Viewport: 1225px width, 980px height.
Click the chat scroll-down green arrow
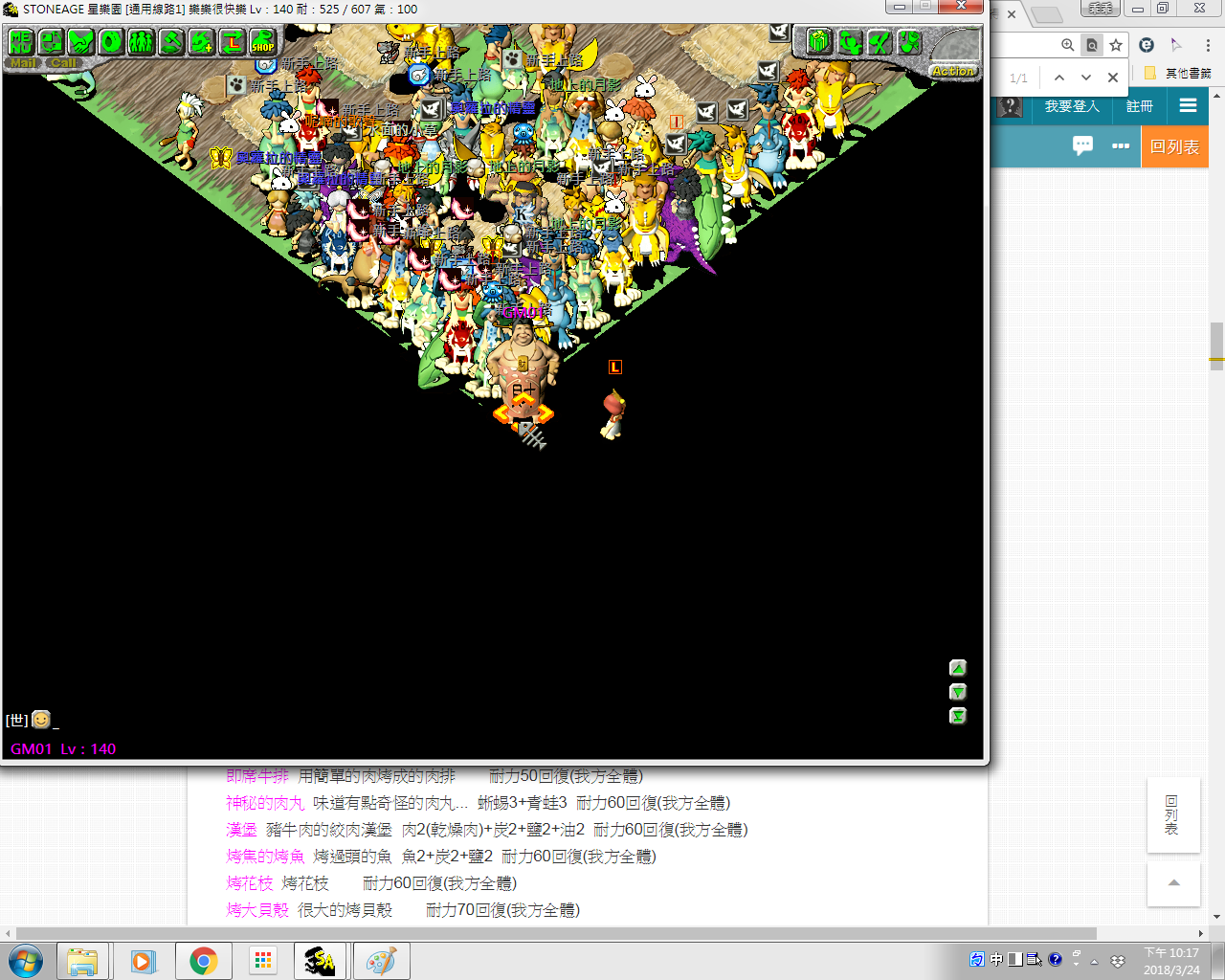(x=958, y=692)
